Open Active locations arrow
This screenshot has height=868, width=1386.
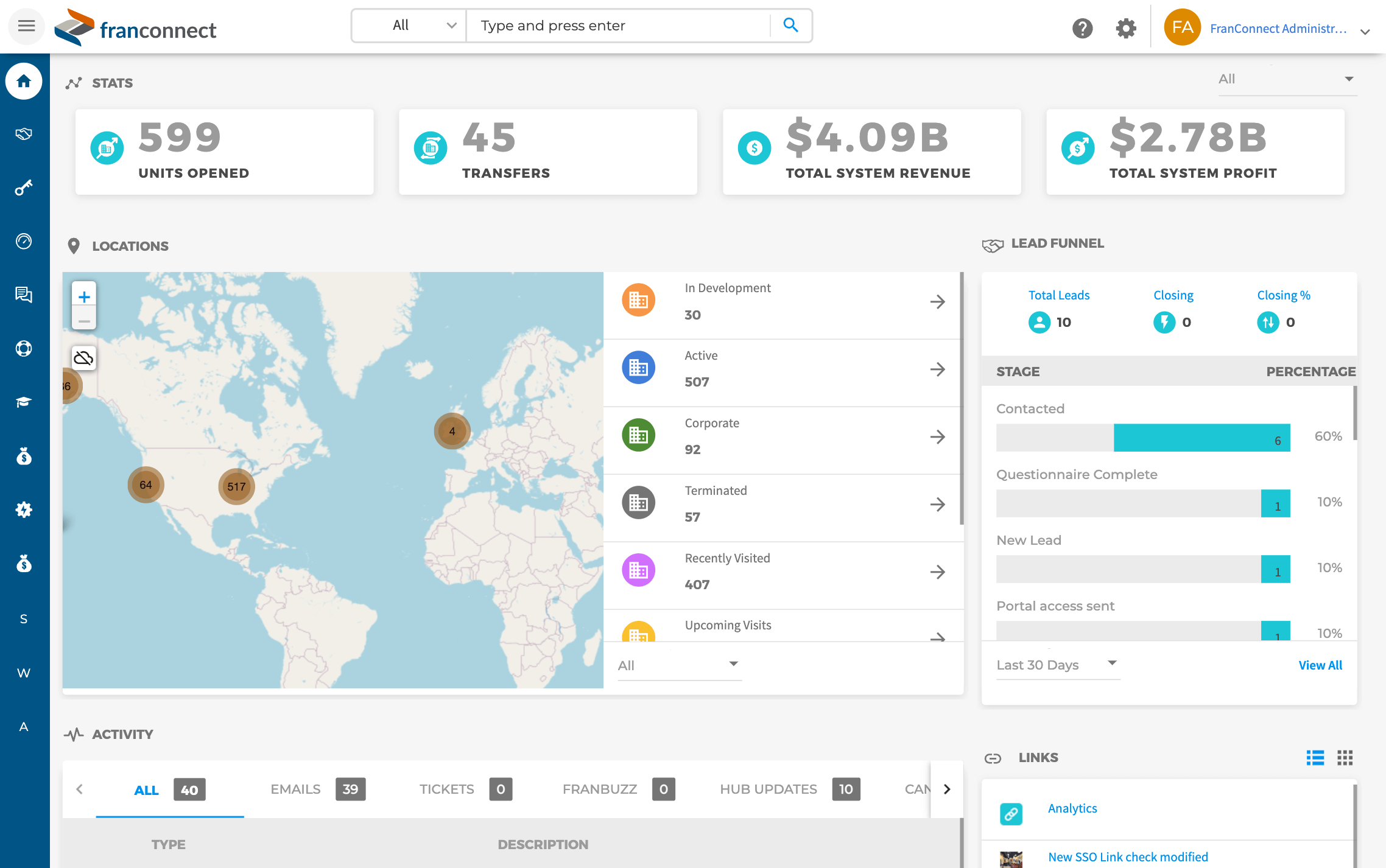938,369
